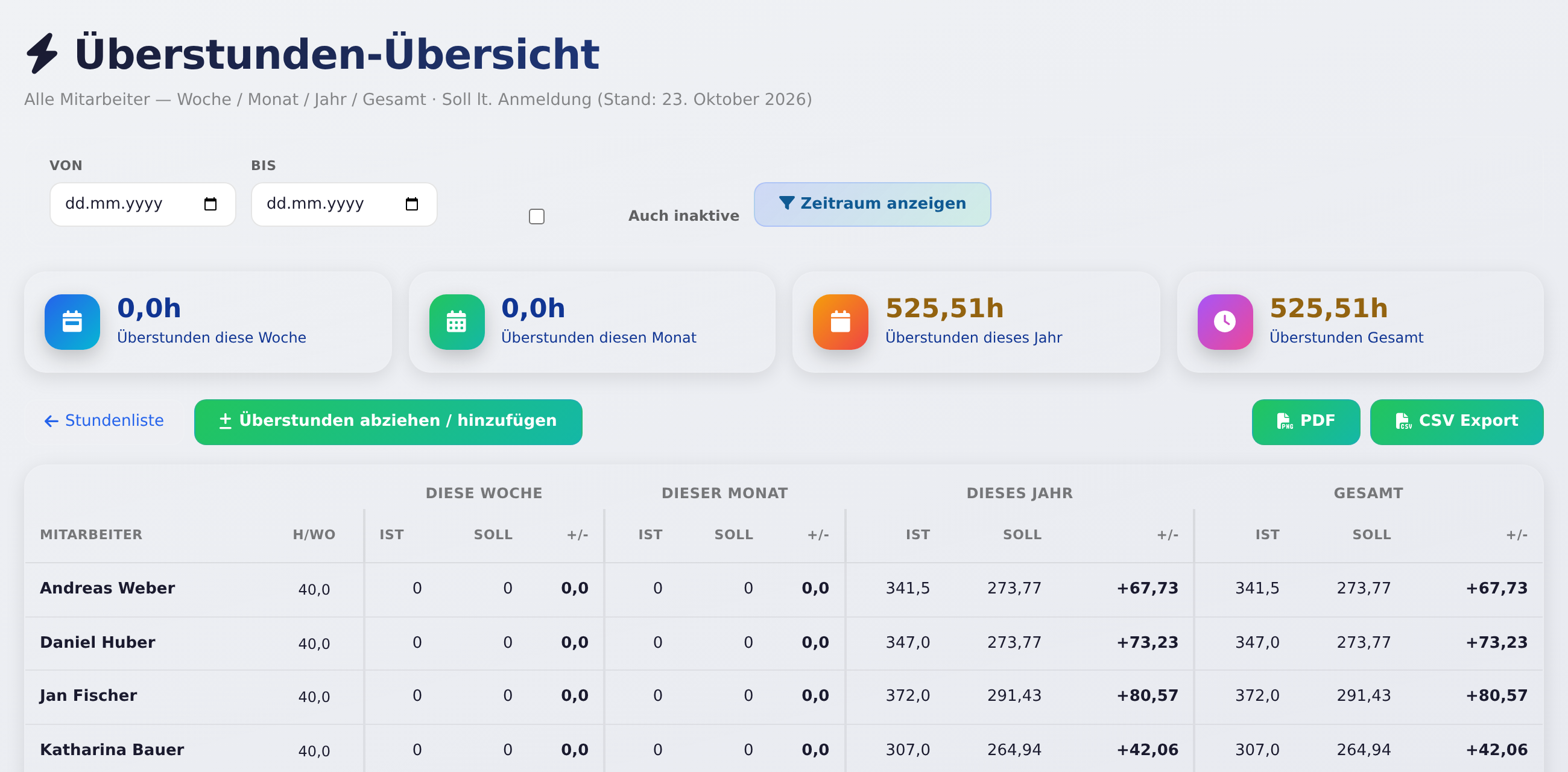Open the calendar picker in the VON field
The height and width of the screenshot is (772, 1568).
click(x=210, y=204)
